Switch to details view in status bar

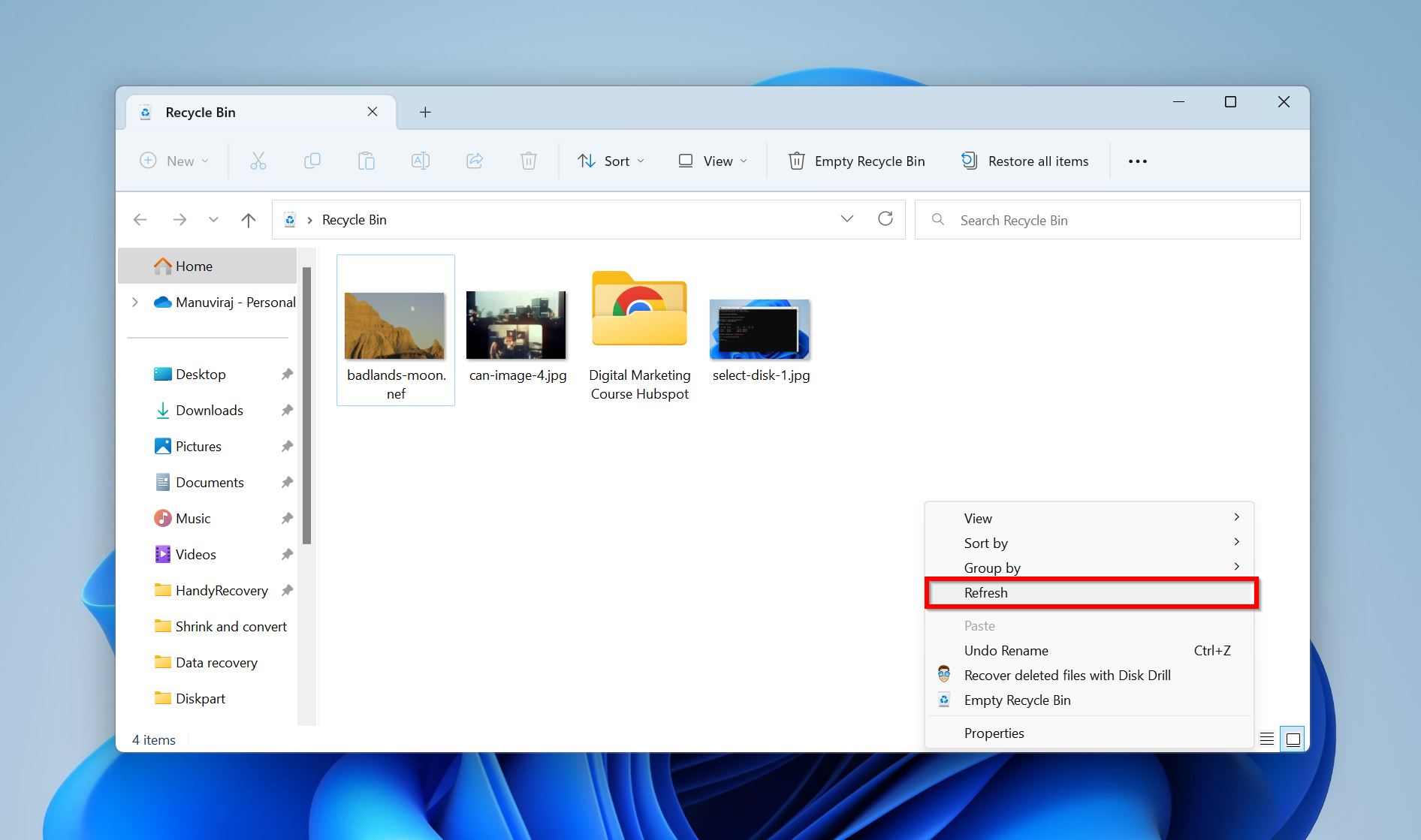(x=1266, y=739)
